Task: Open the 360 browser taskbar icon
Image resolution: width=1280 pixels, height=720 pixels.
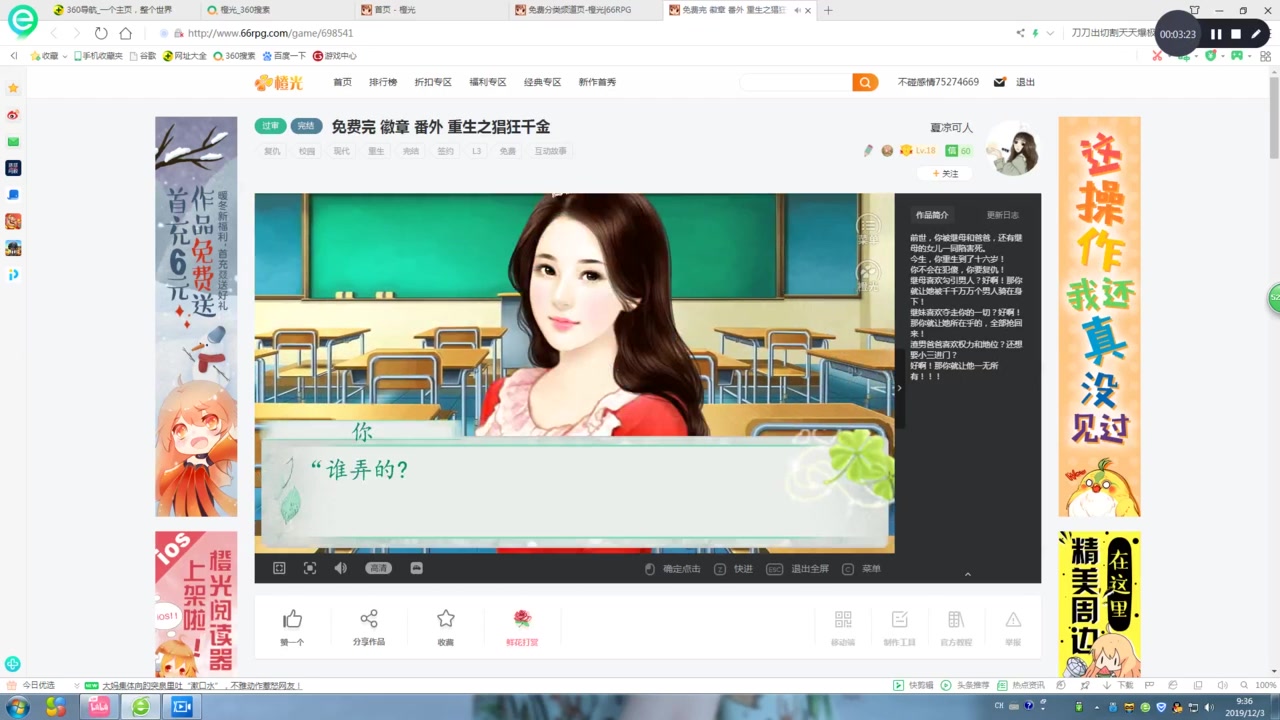Action: [x=141, y=707]
